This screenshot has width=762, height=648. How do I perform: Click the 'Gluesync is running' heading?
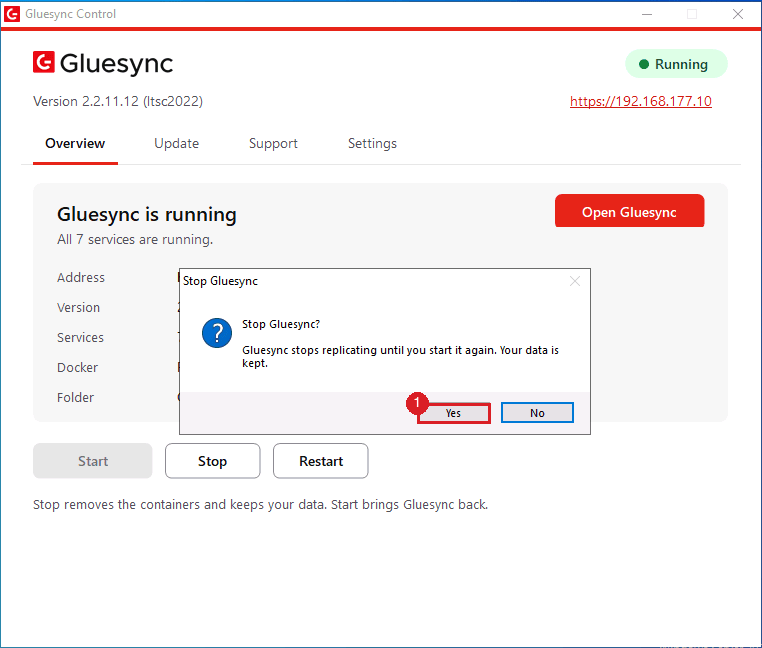coord(147,214)
